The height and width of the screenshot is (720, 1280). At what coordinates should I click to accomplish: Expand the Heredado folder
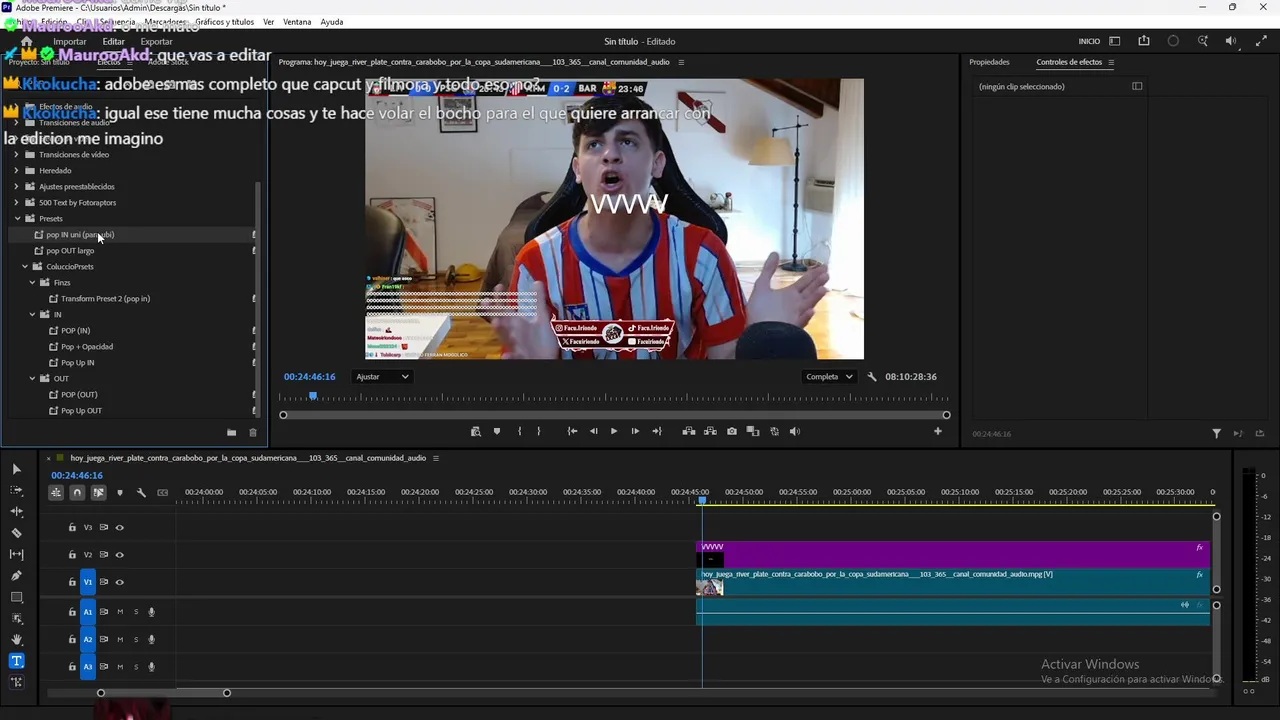[17, 171]
